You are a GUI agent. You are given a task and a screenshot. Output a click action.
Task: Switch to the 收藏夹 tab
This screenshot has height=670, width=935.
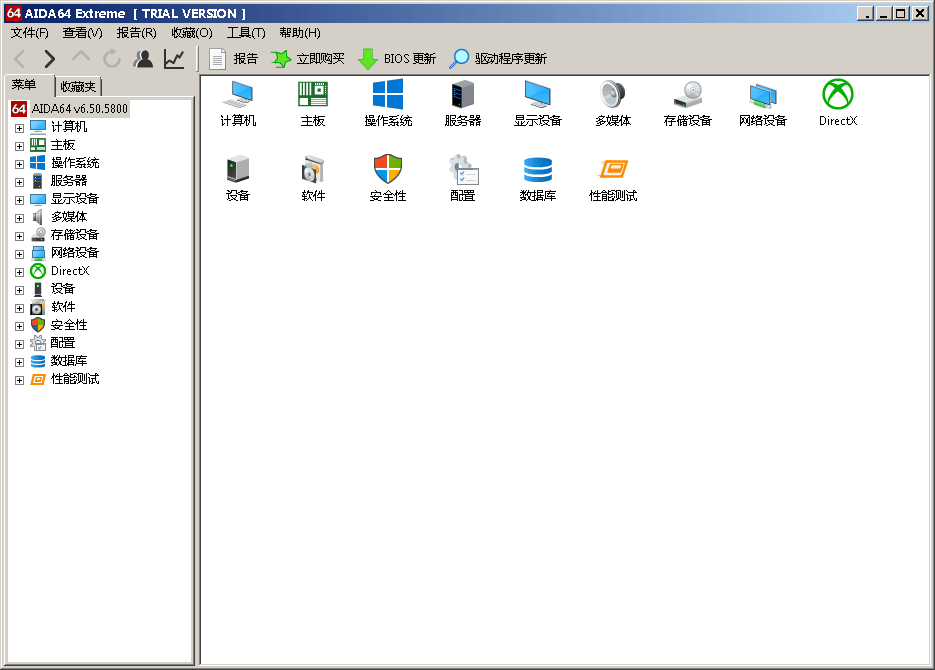[78, 86]
